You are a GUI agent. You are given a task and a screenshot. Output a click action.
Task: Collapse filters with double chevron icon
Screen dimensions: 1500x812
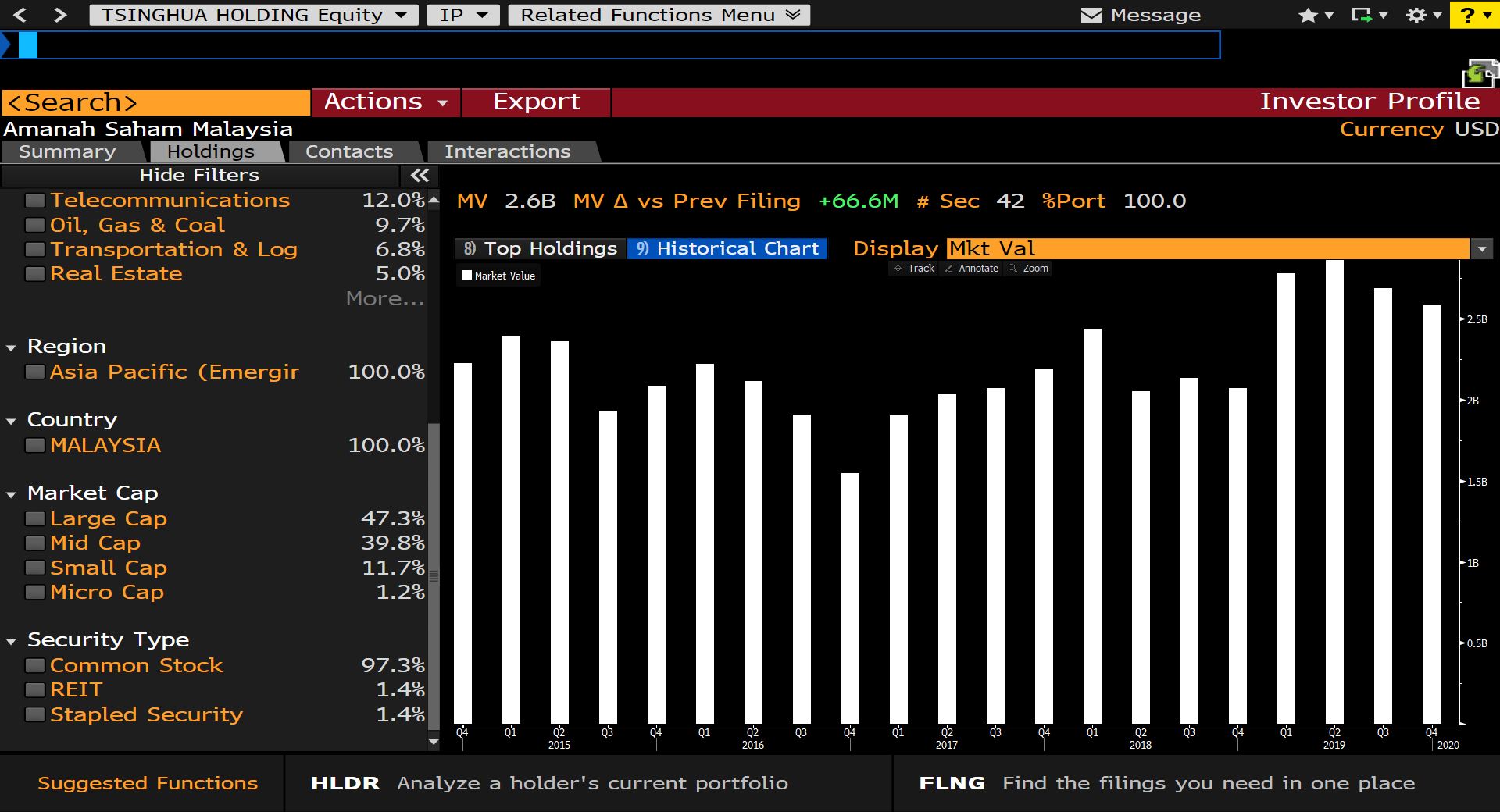[x=420, y=175]
